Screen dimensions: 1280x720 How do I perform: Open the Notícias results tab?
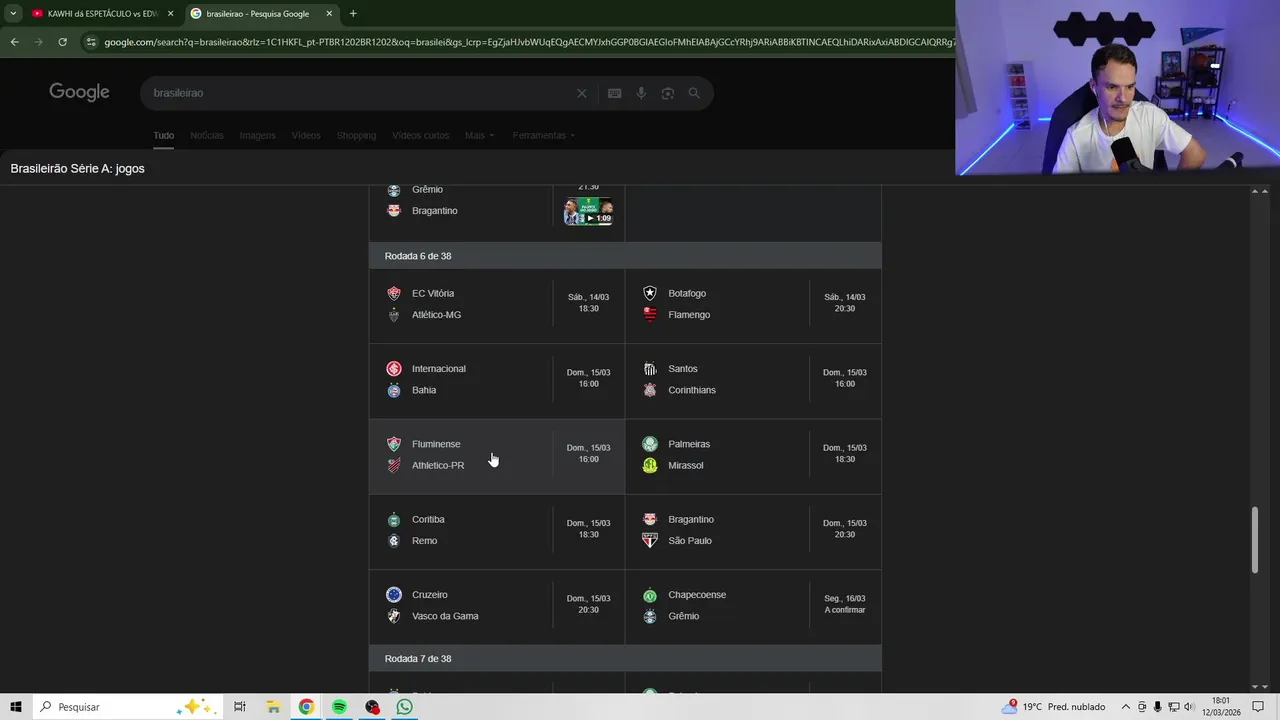(207, 135)
